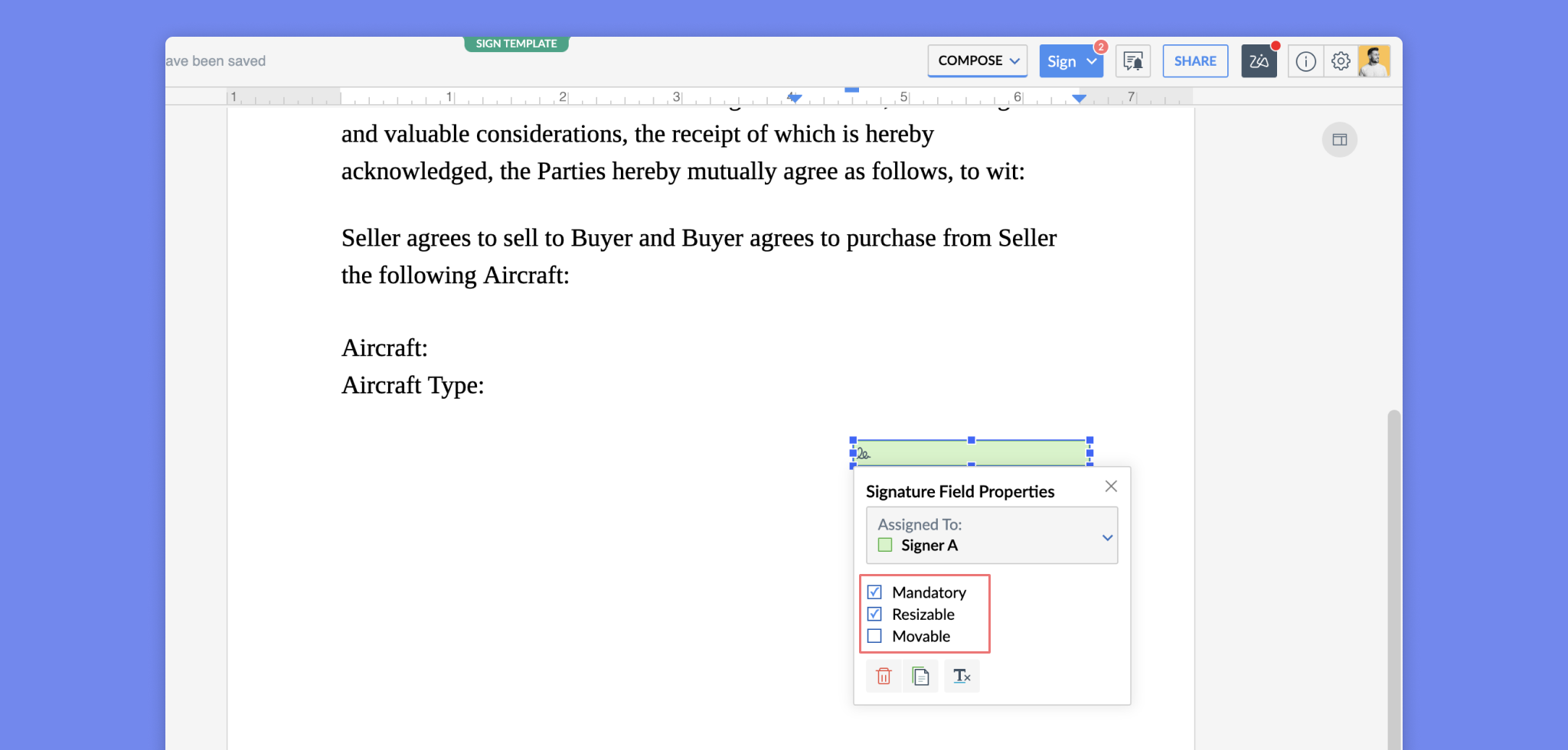Uncheck the Mandatory checkbox
The height and width of the screenshot is (750, 1568).
point(874,592)
